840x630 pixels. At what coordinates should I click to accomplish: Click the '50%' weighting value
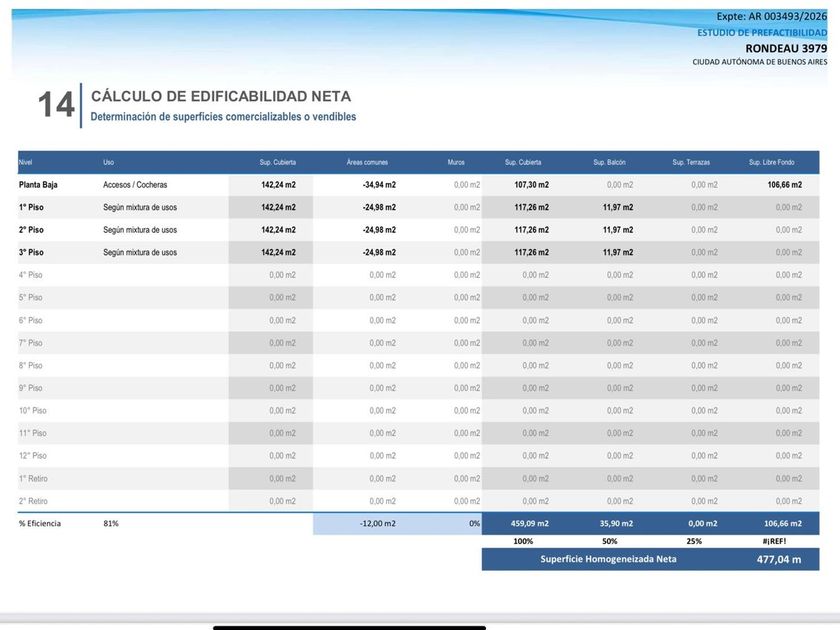[610, 541]
